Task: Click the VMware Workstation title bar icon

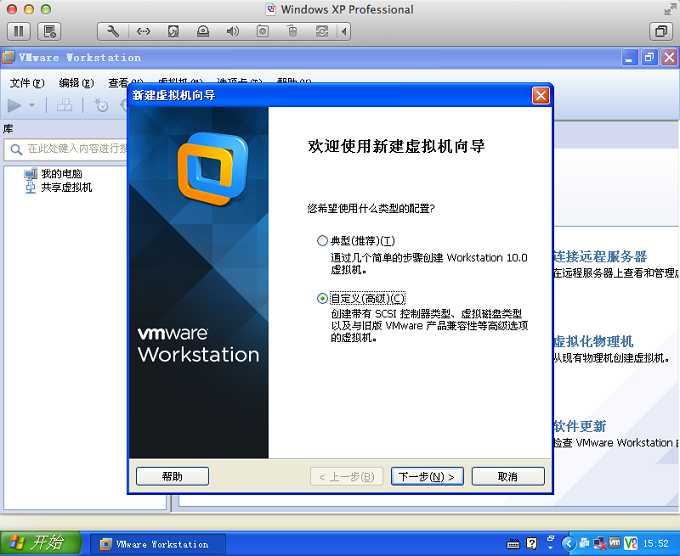Action: (x=8, y=58)
